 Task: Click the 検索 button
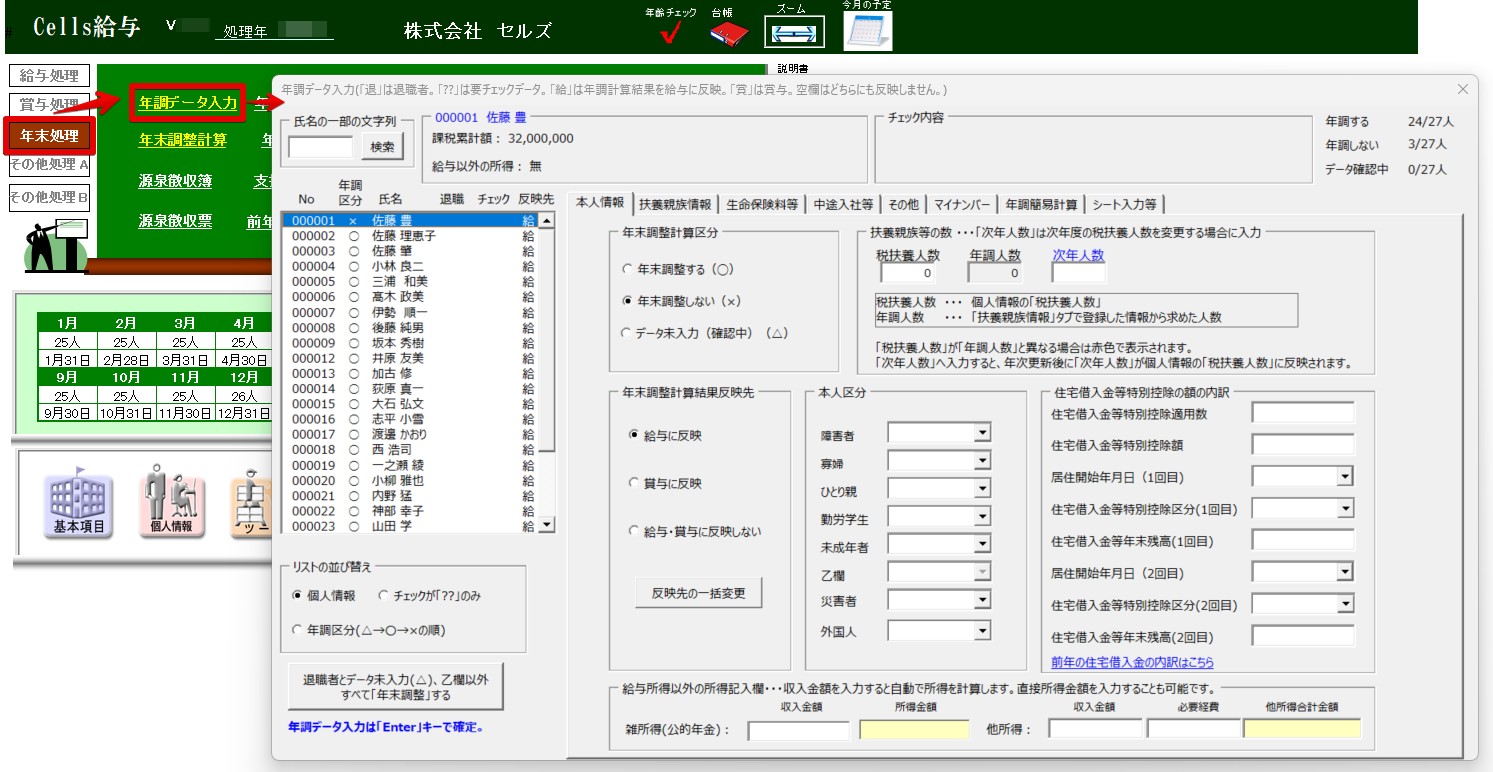[382, 147]
